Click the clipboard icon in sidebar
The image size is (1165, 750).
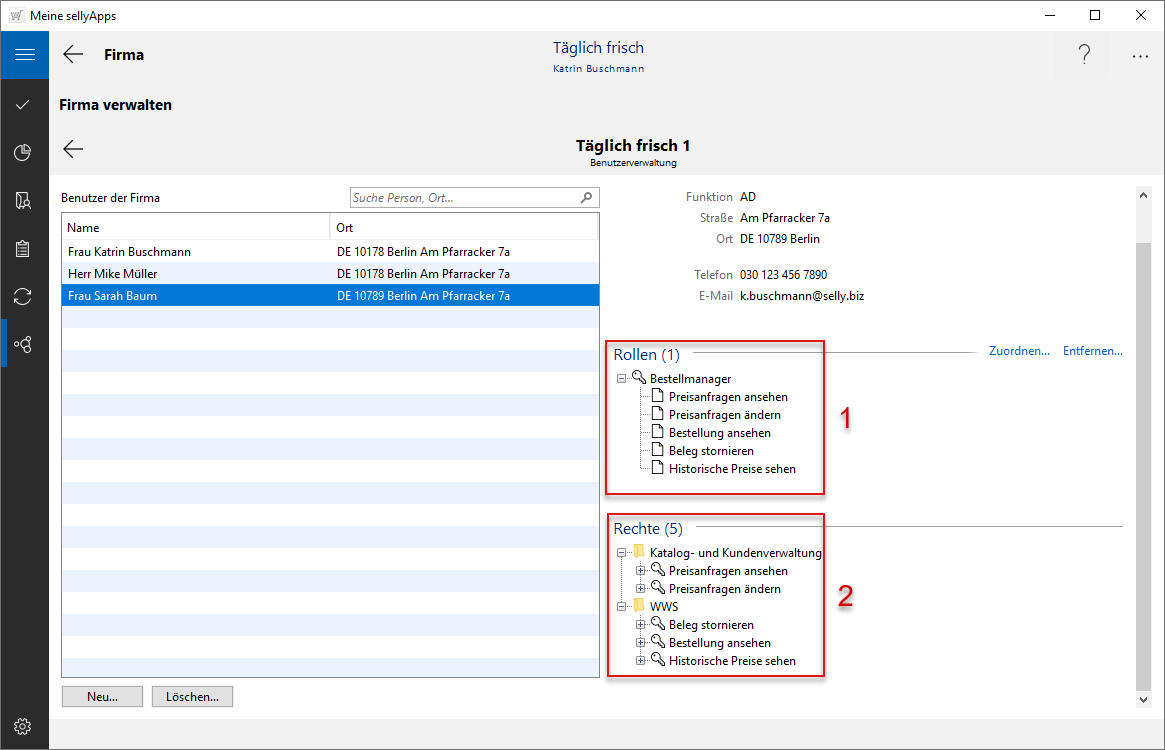(x=24, y=249)
